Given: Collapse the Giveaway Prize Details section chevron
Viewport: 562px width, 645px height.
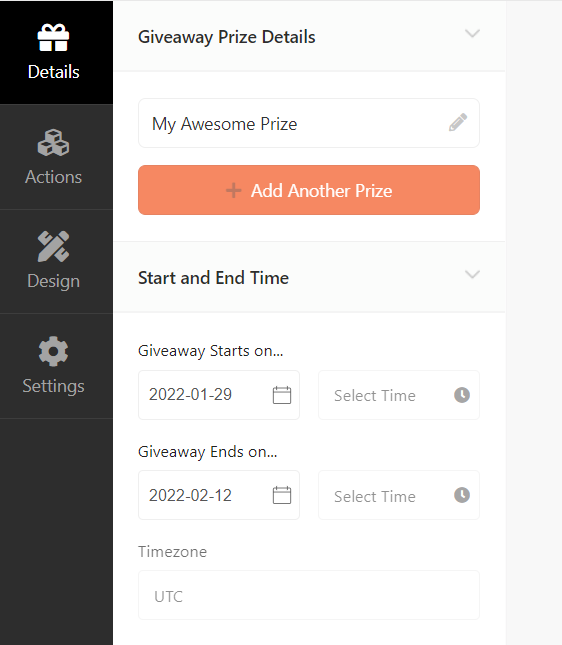Looking at the screenshot, I should 472,33.
